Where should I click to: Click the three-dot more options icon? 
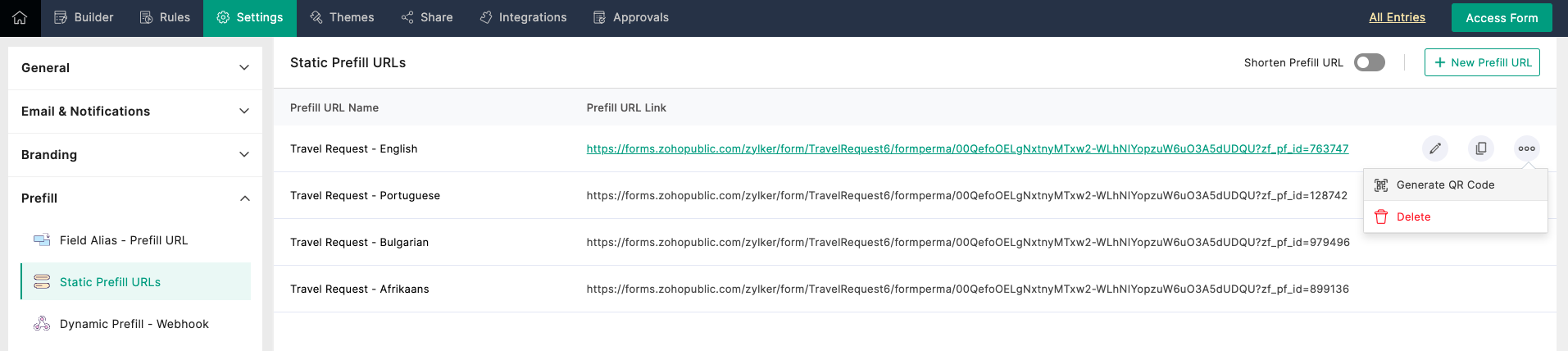click(x=1526, y=148)
